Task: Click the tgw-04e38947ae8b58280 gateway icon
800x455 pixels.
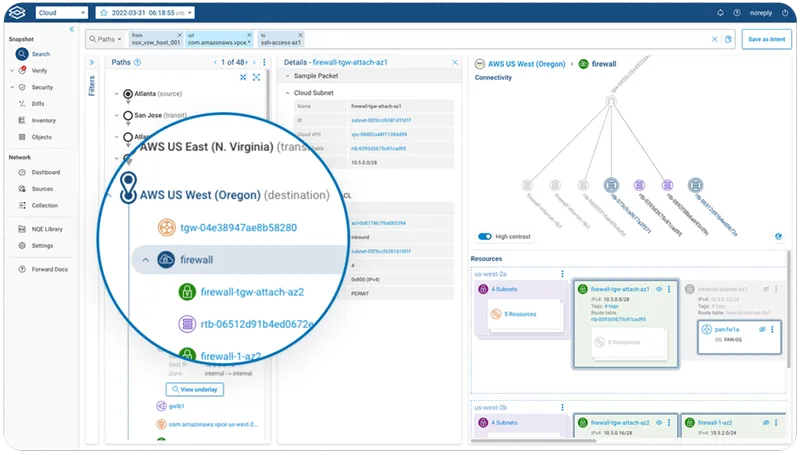Action: [x=159, y=227]
